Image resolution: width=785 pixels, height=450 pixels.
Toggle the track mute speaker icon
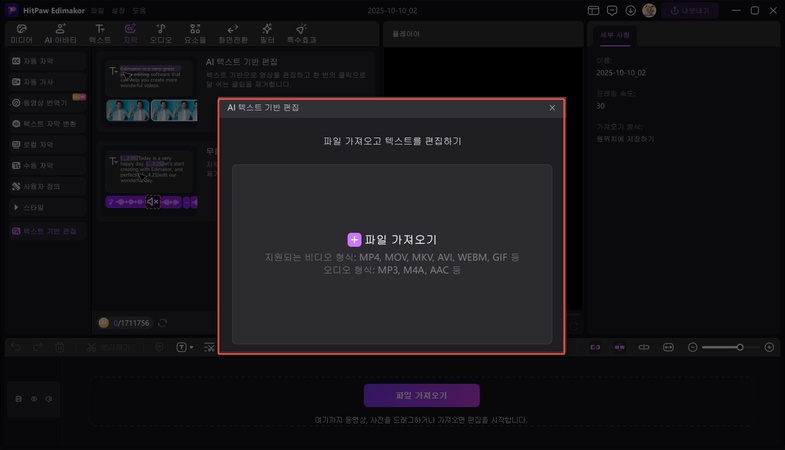pyautogui.click(x=49, y=399)
